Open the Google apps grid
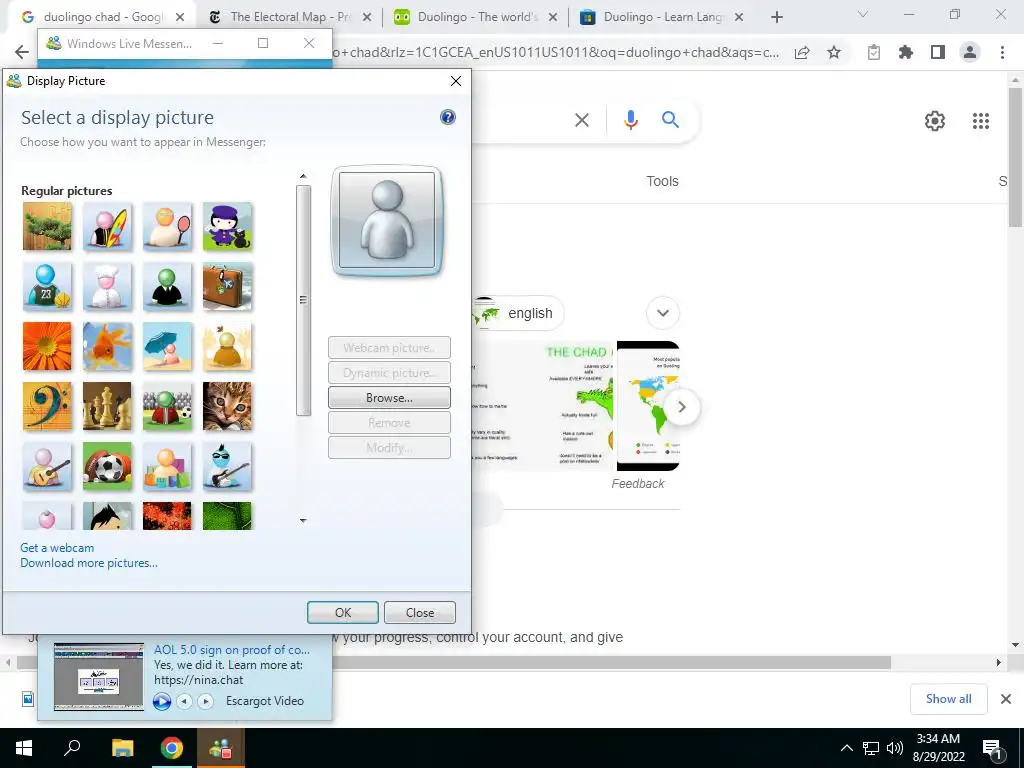The width and height of the screenshot is (1024, 768). 980,121
